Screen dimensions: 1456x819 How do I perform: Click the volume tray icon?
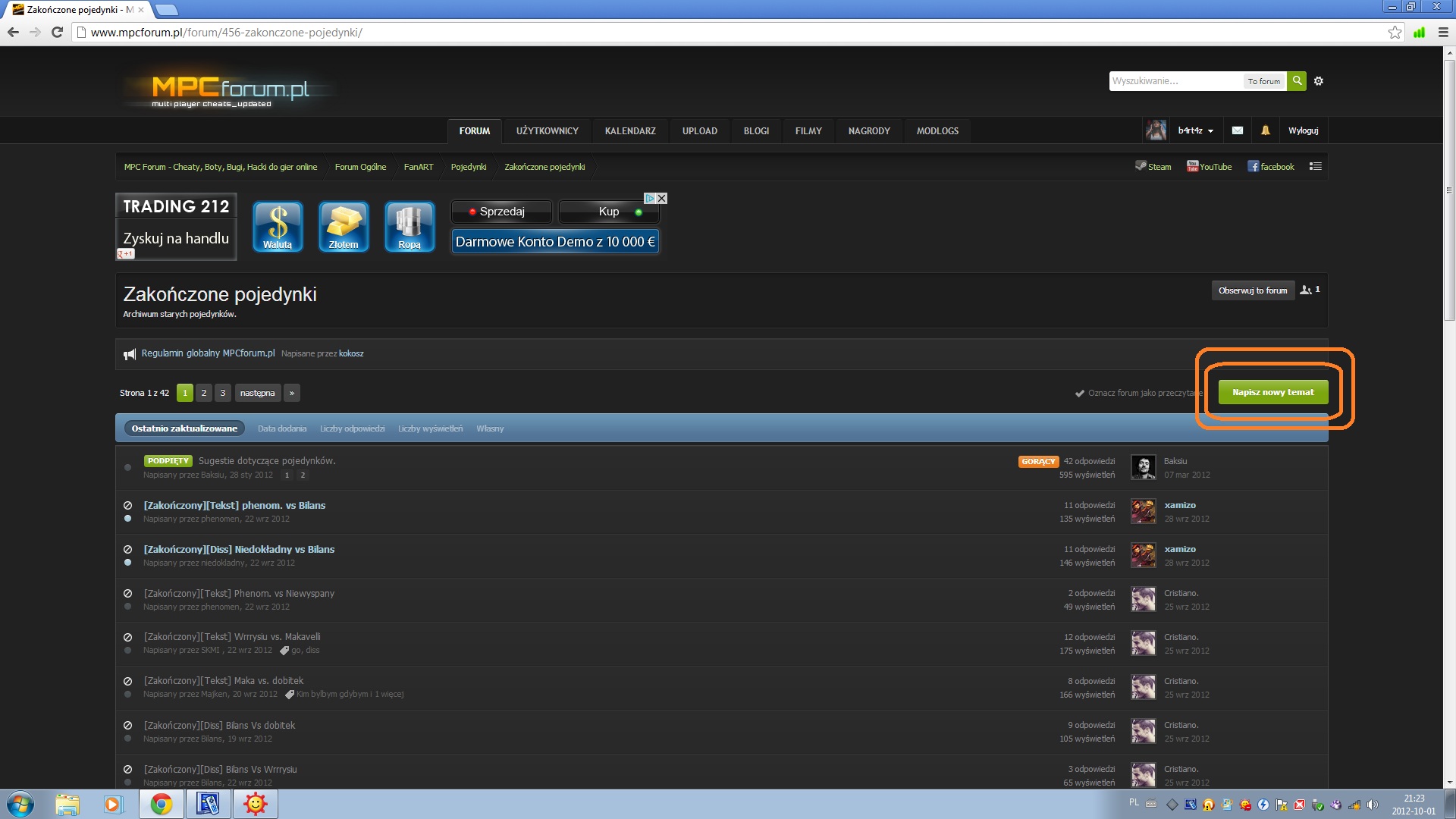tap(1372, 805)
